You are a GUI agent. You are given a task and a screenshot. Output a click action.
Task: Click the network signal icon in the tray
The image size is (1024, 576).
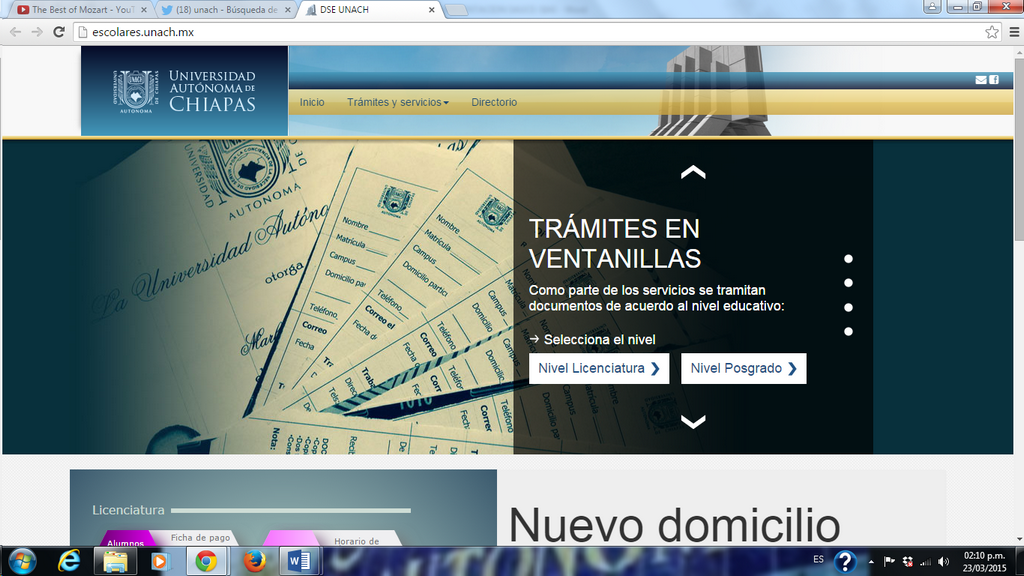[x=925, y=562]
